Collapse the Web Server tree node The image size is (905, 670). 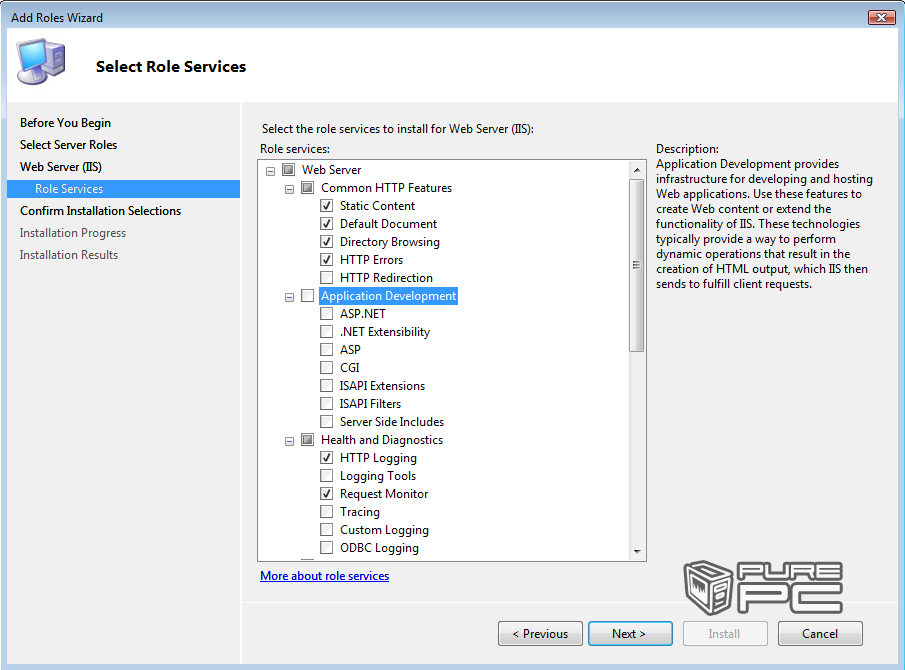(270, 171)
